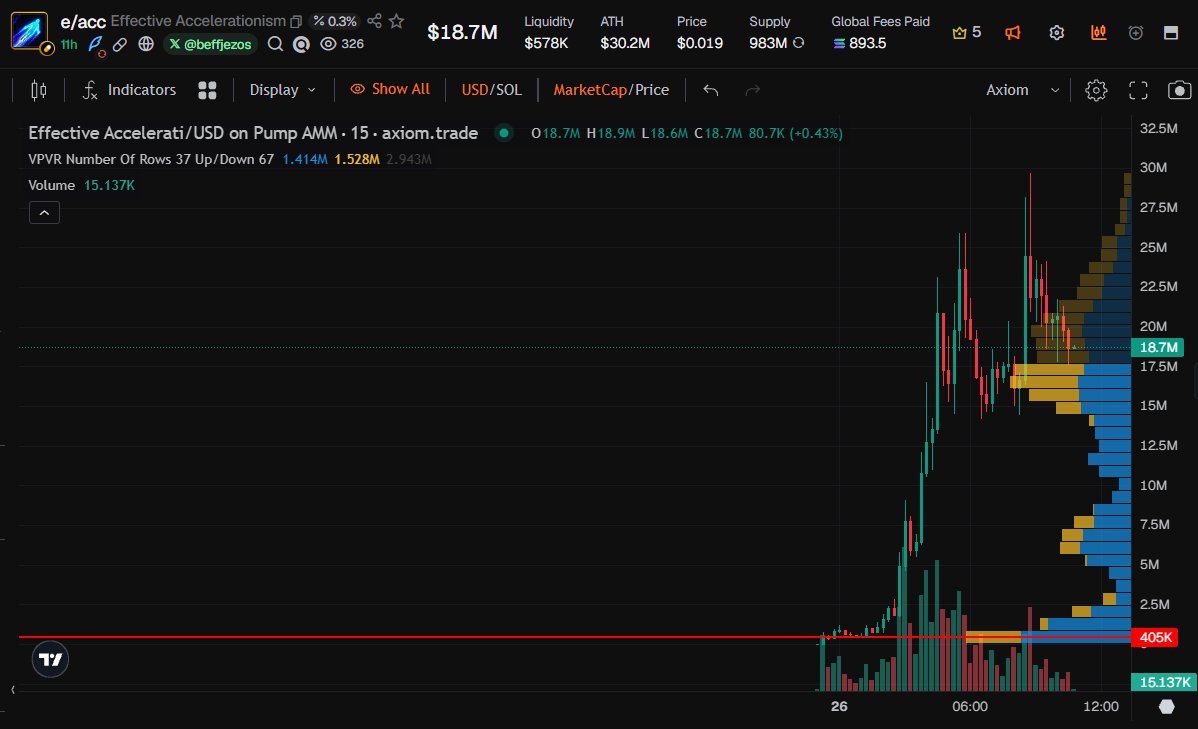Select the 405K red price line label
Image resolution: width=1198 pixels, height=729 pixels.
(x=1155, y=637)
